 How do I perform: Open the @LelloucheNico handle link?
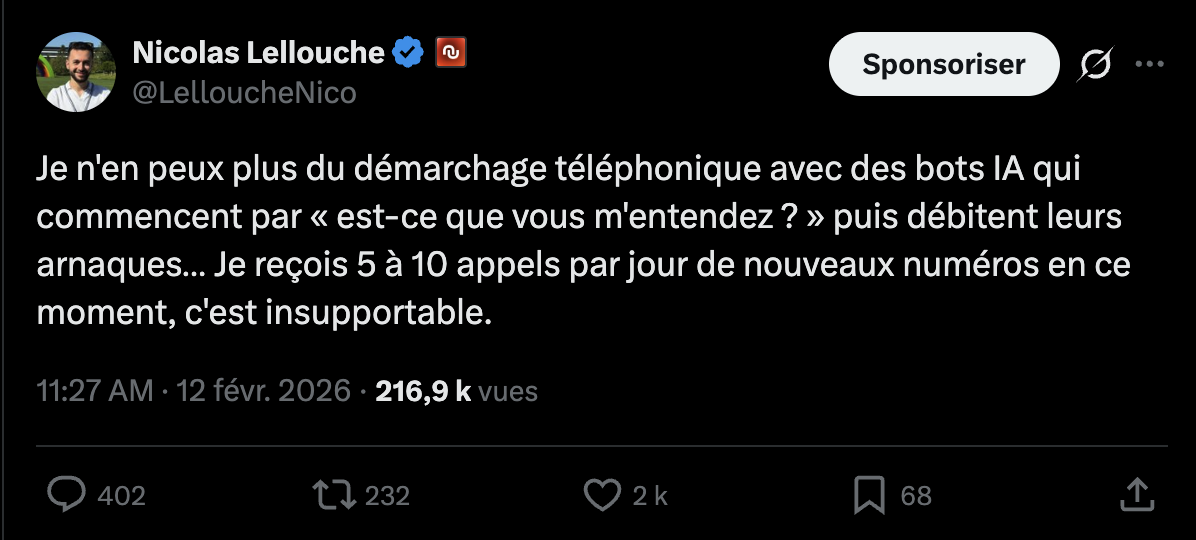click(245, 93)
